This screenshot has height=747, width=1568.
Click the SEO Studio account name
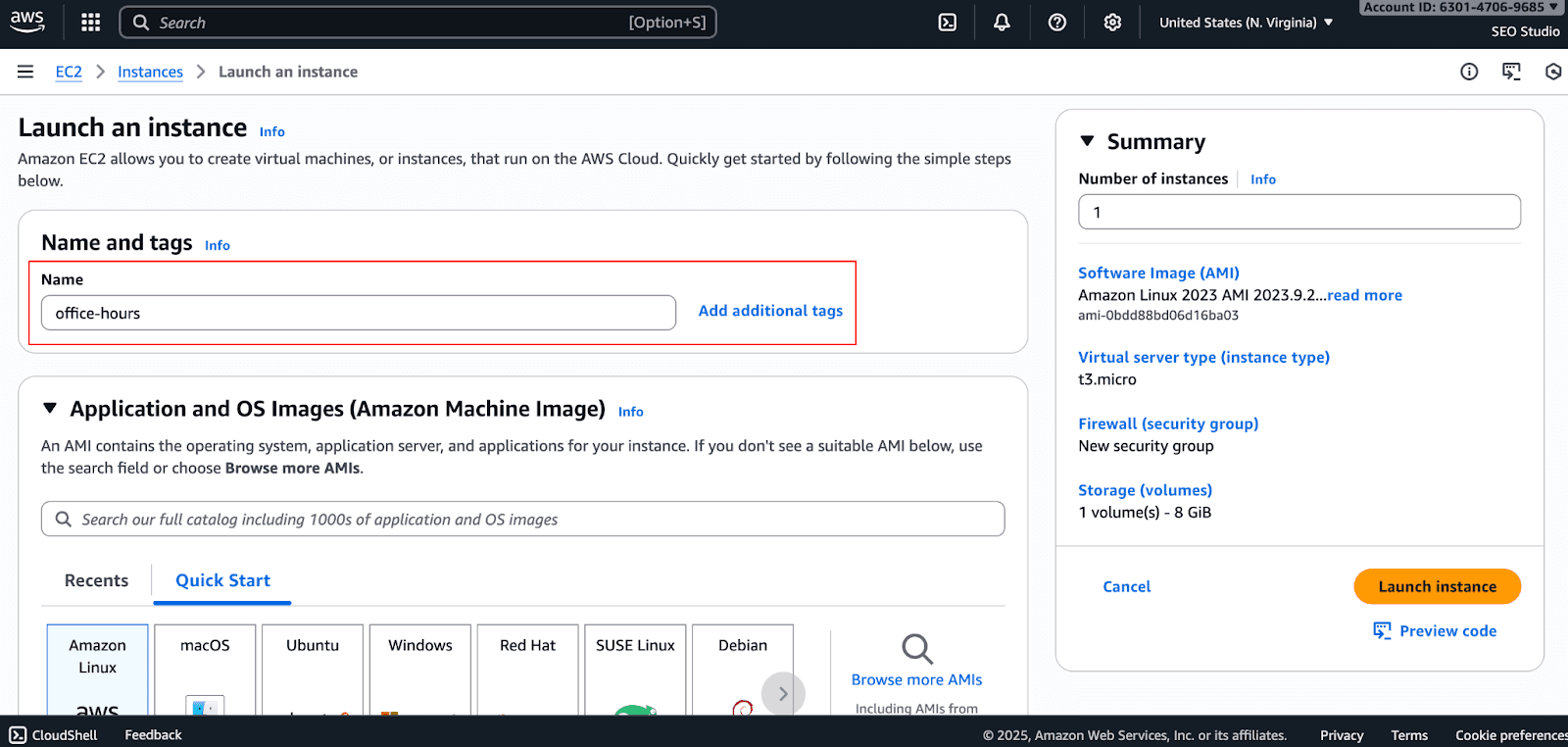(x=1525, y=31)
